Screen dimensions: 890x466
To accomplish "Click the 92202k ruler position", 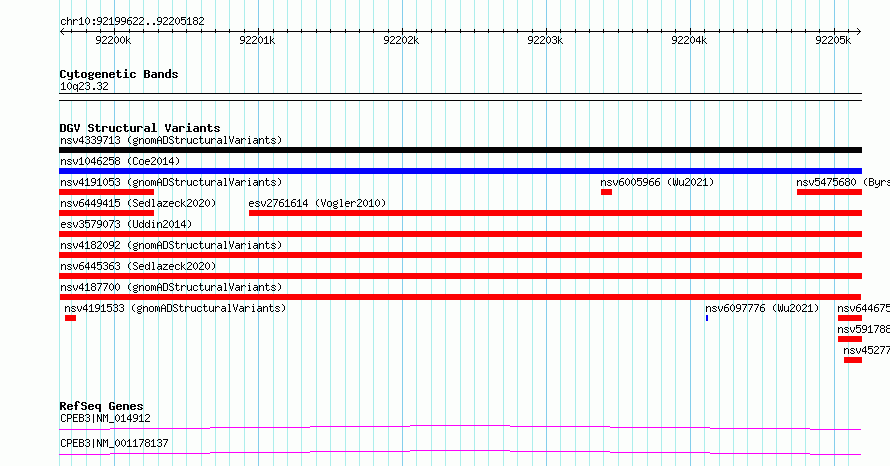I will 401,40.
